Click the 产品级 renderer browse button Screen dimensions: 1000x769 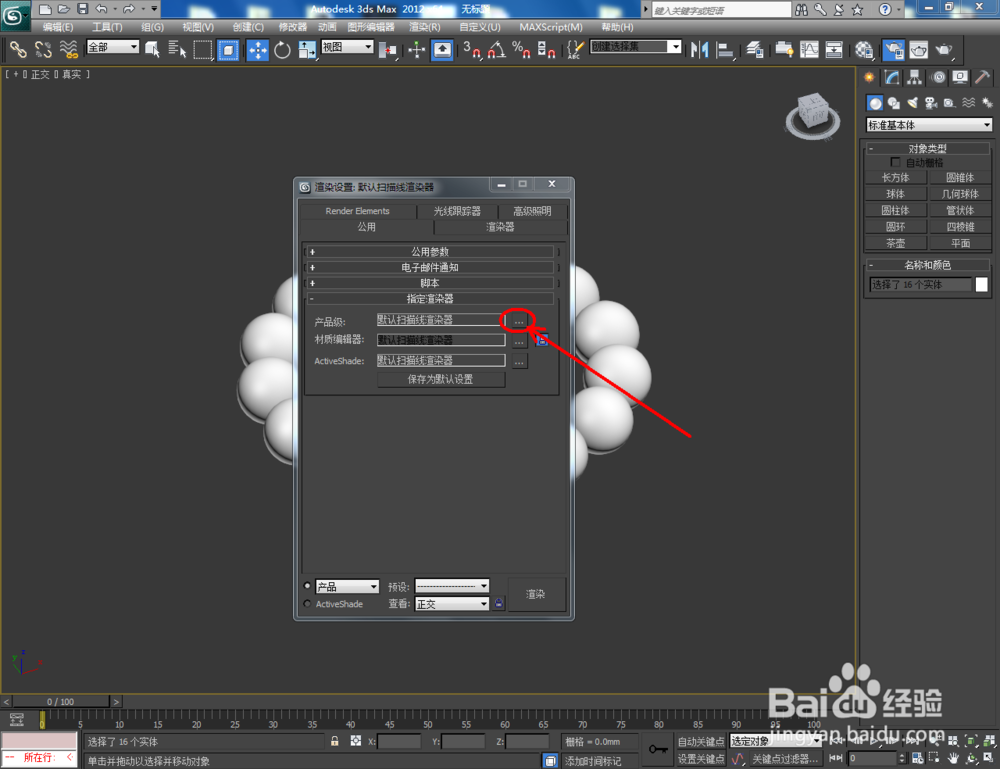click(519, 322)
